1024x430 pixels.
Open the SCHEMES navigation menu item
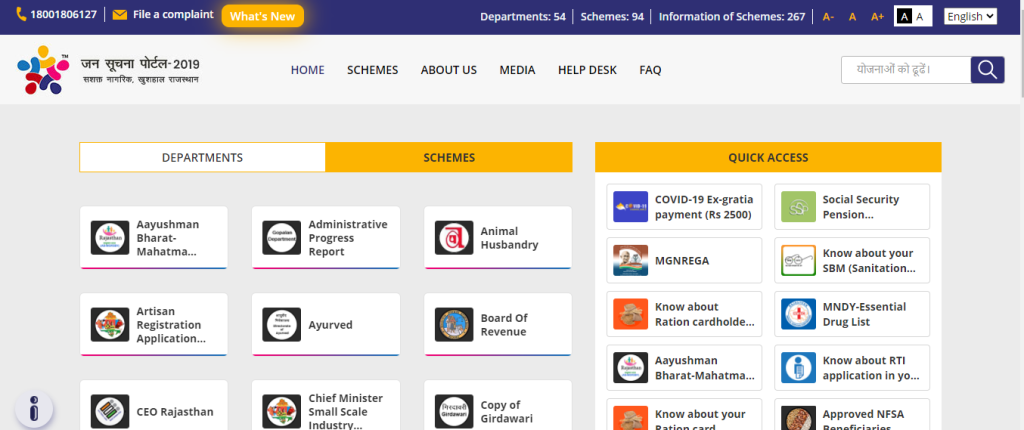(x=372, y=70)
